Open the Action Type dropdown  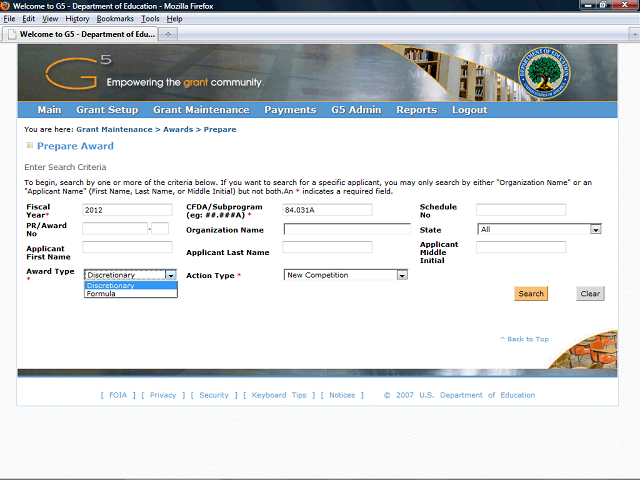346,275
